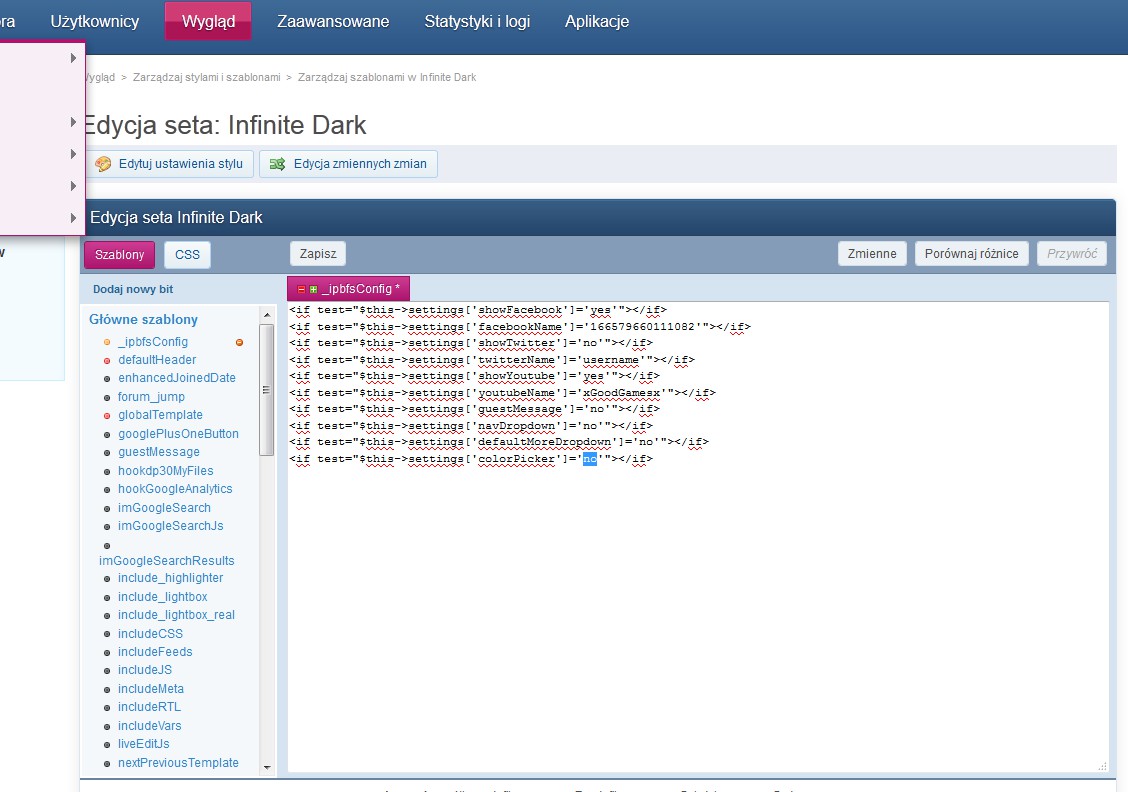Click the green plus icon on _ipbfsConfig tab

pyautogui.click(x=313, y=289)
